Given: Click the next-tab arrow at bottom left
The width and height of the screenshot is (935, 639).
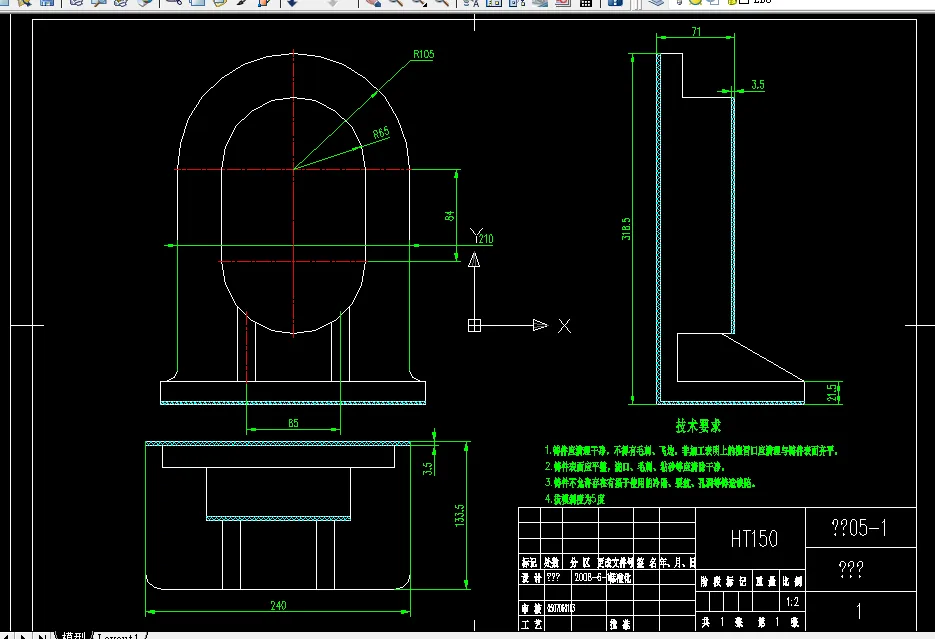Looking at the screenshot, I should (x=23, y=635).
